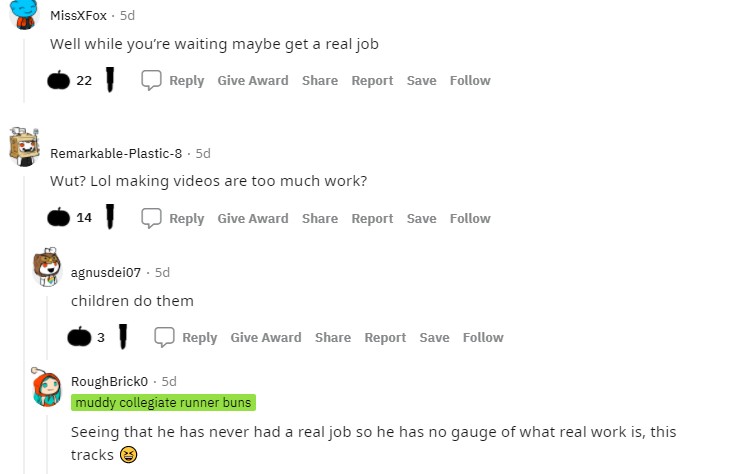Report agnusdei07's comment
This screenshot has width=735, height=474.
tap(385, 337)
